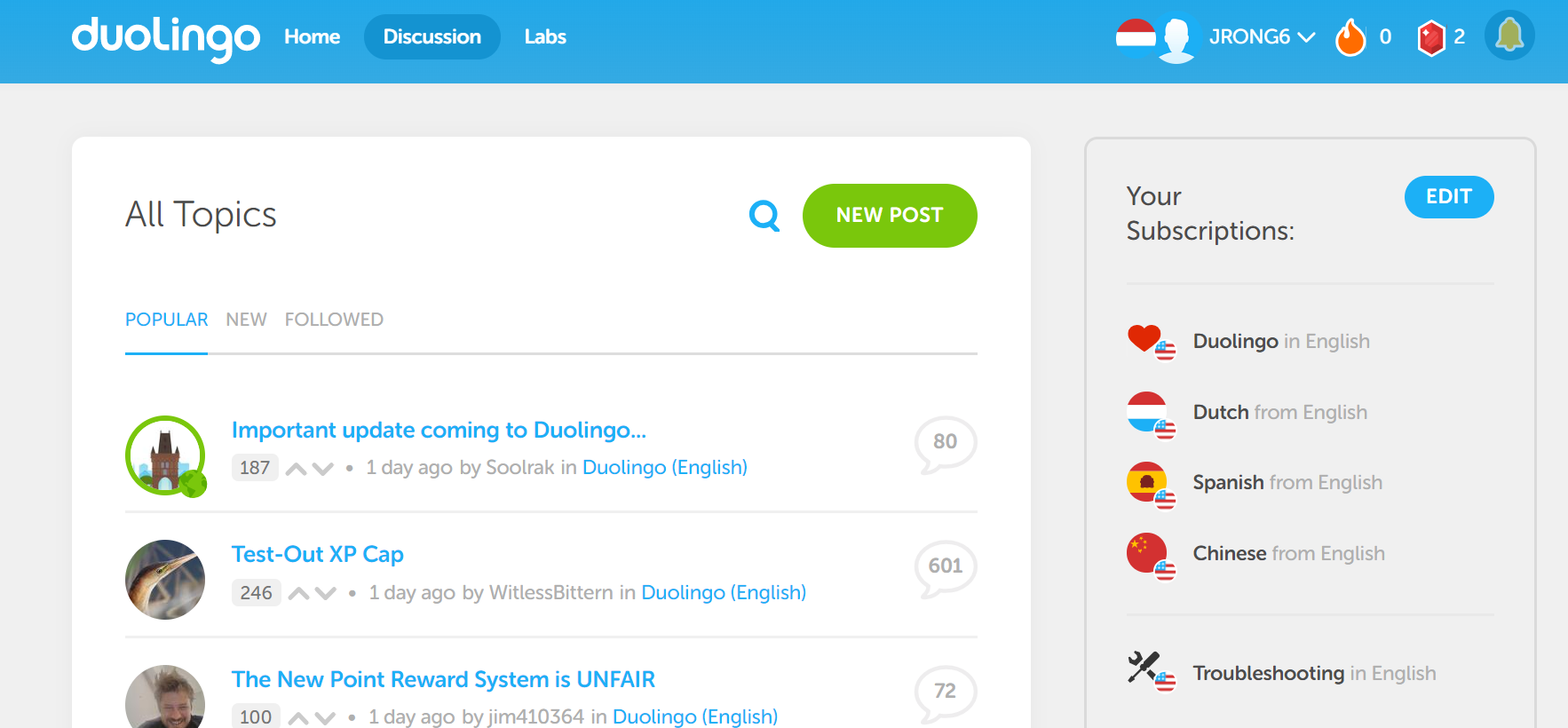This screenshot has height=728, width=1568.
Task: Click the NEW POST button
Action: point(889,216)
